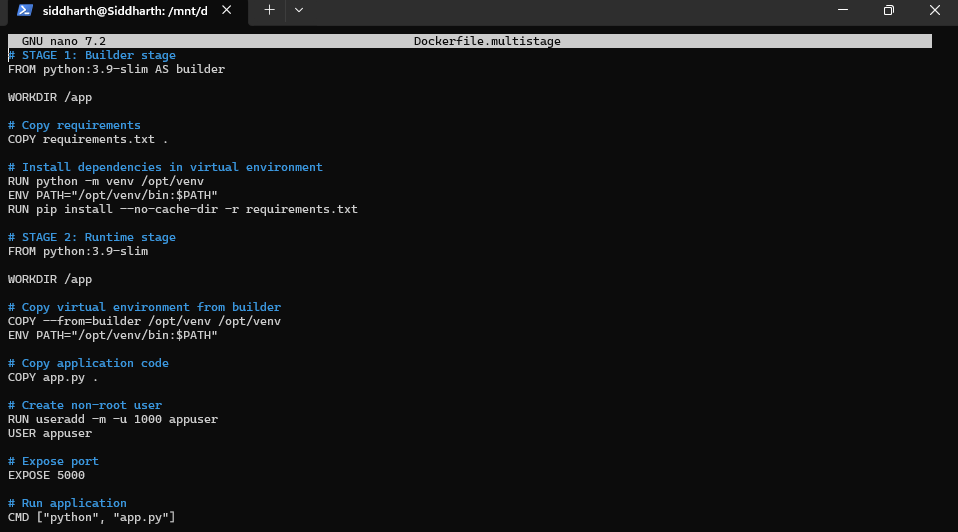Minimize the terminal window
The width and height of the screenshot is (958, 532).
click(843, 10)
